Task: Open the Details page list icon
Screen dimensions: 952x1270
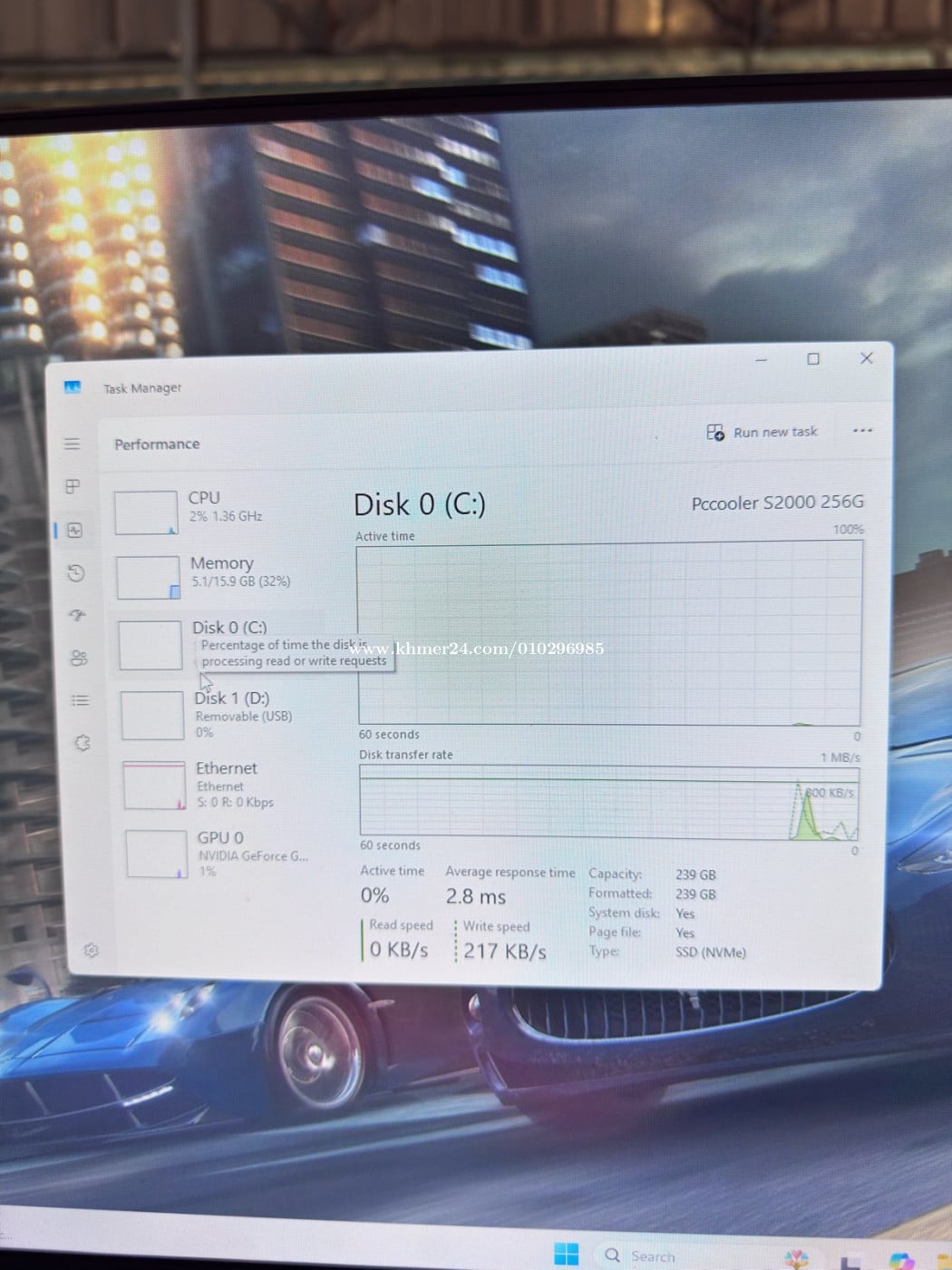Action: [x=81, y=700]
